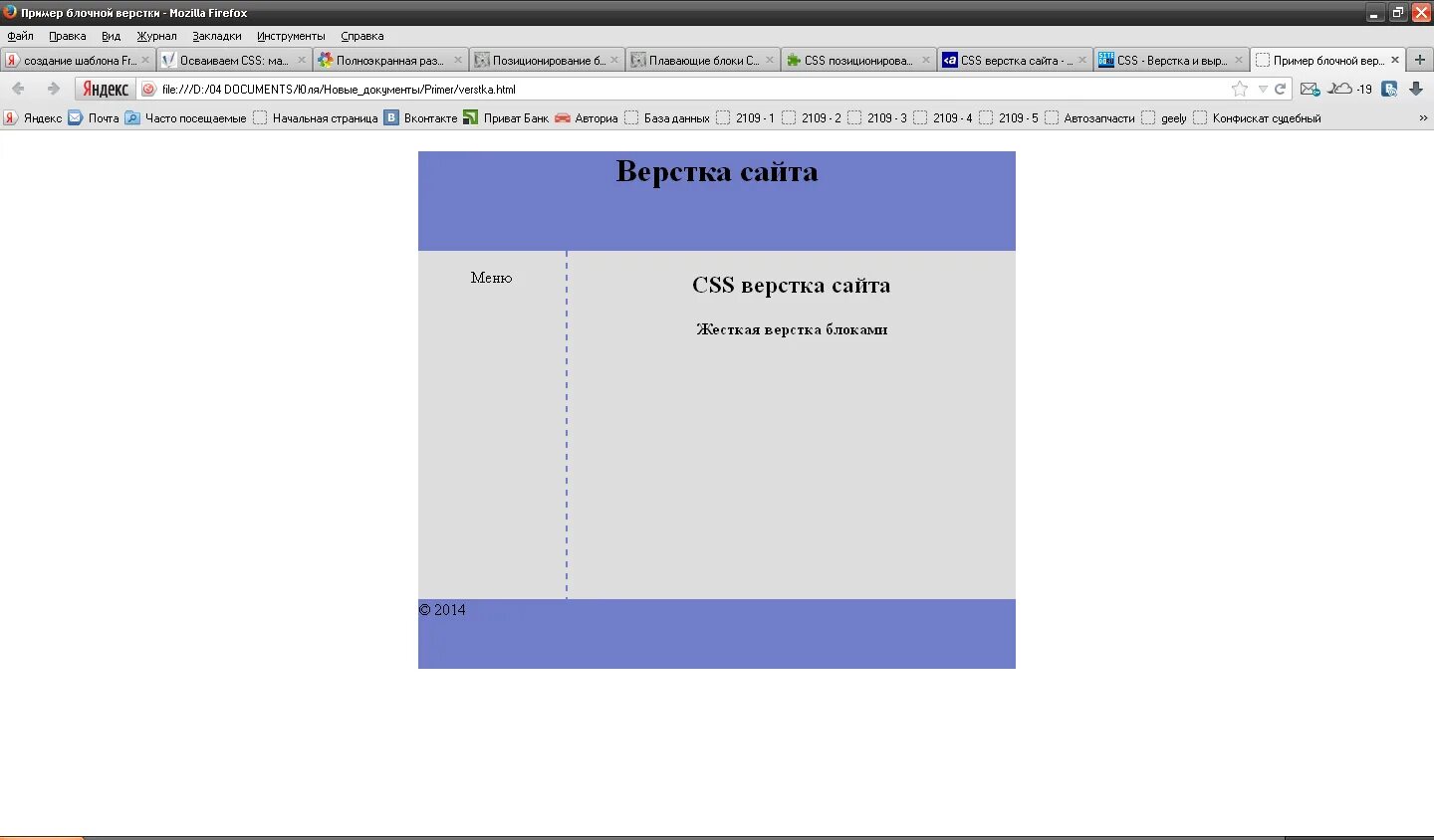Click the Часто посещаемые magnifier icon

[131, 117]
